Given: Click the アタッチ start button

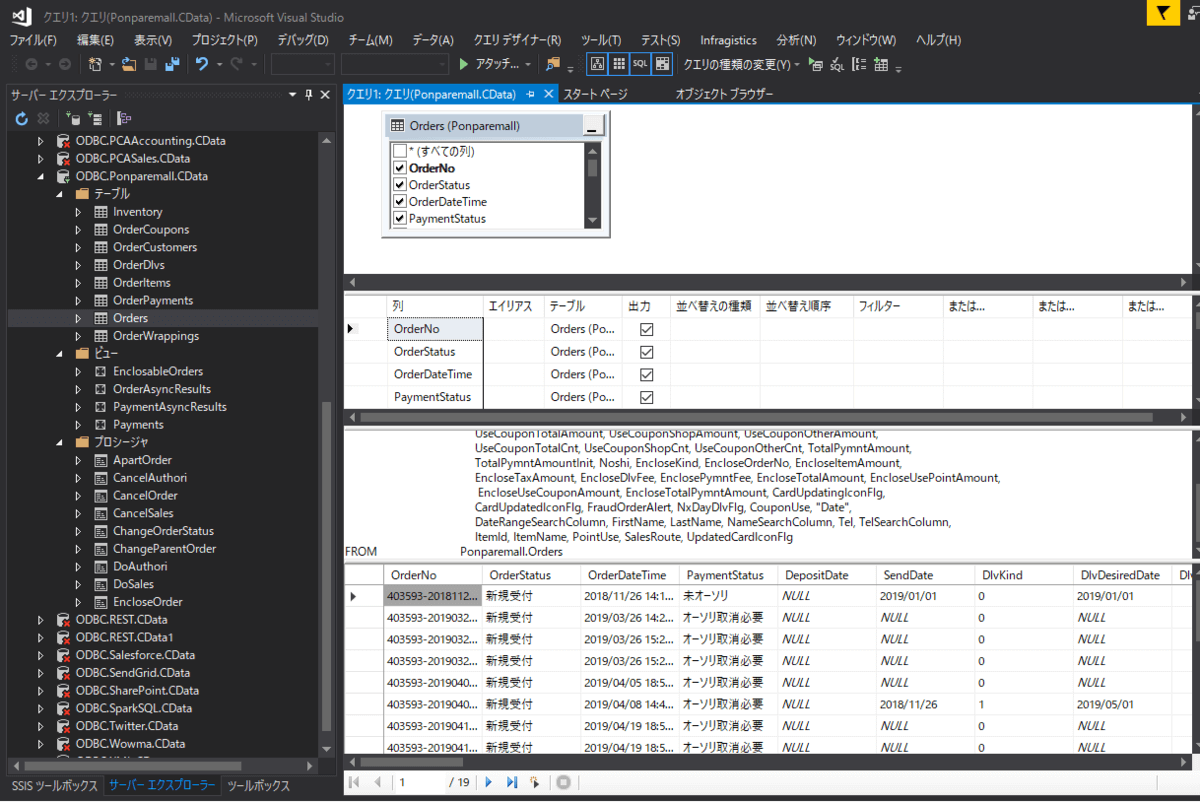Looking at the screenshot, I should tap(488, 65).
